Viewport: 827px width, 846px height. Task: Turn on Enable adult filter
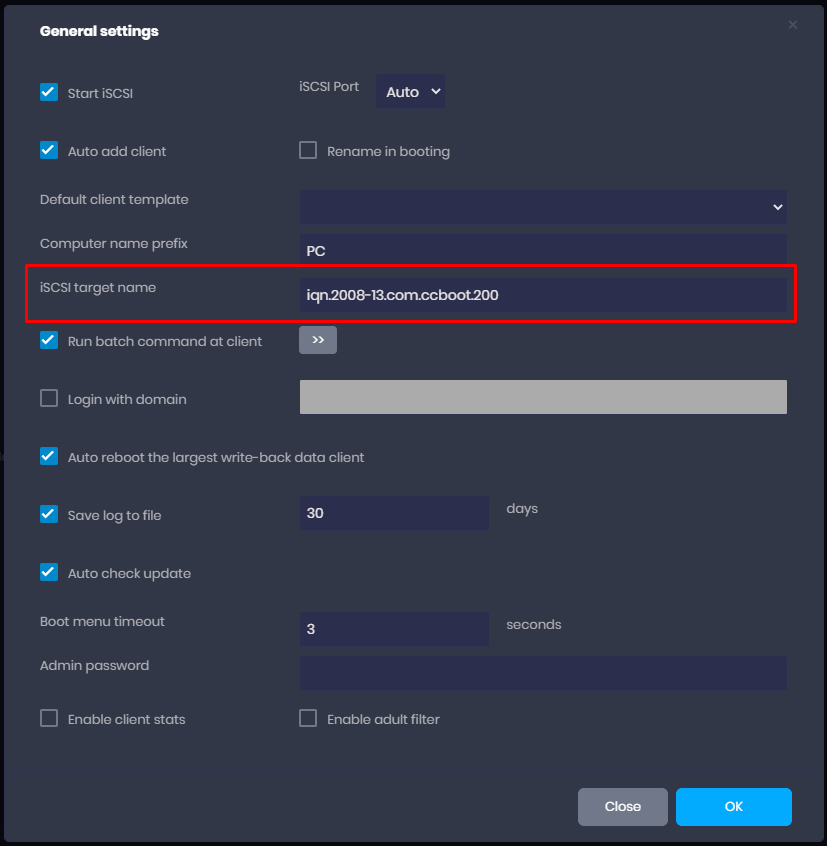308,719
